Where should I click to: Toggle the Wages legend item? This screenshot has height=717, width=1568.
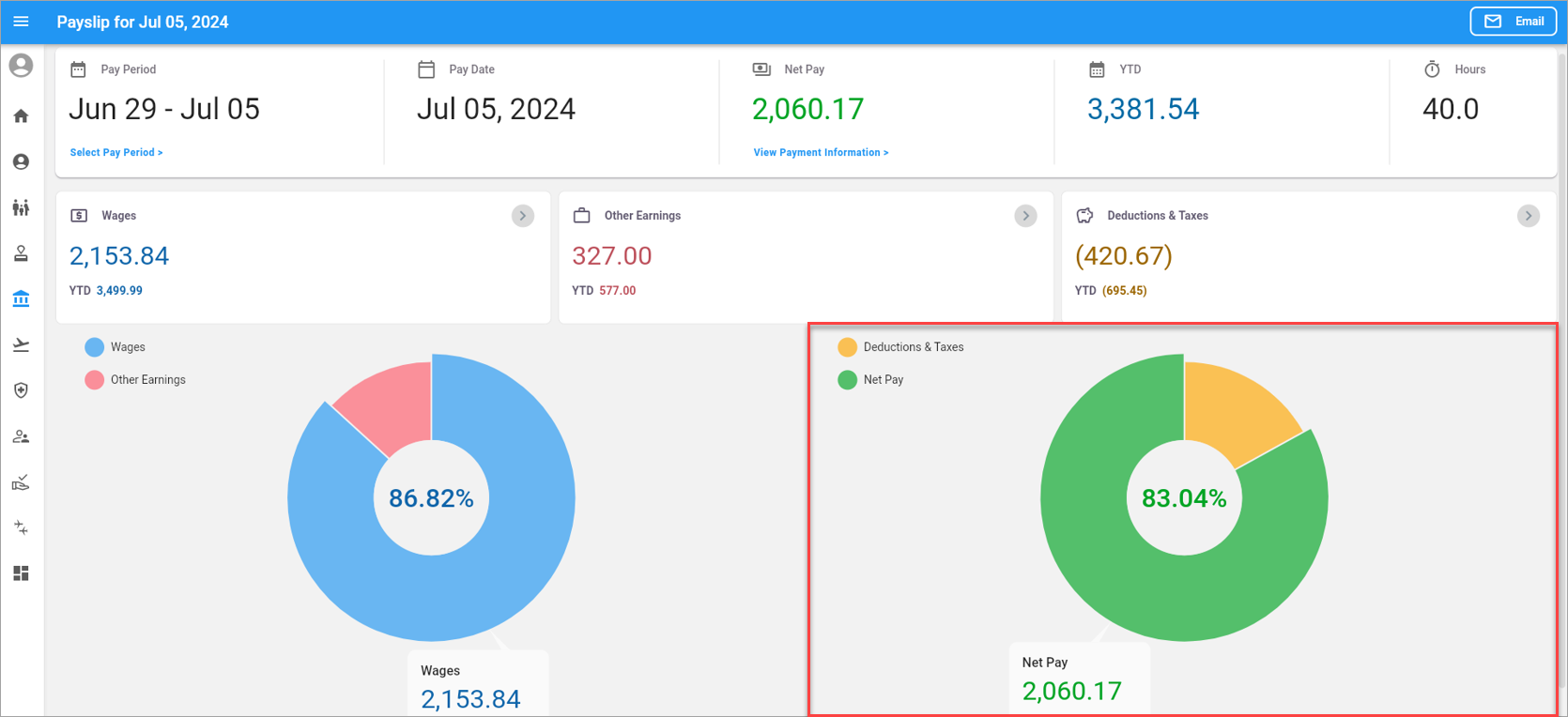click(x=115, y=347)
